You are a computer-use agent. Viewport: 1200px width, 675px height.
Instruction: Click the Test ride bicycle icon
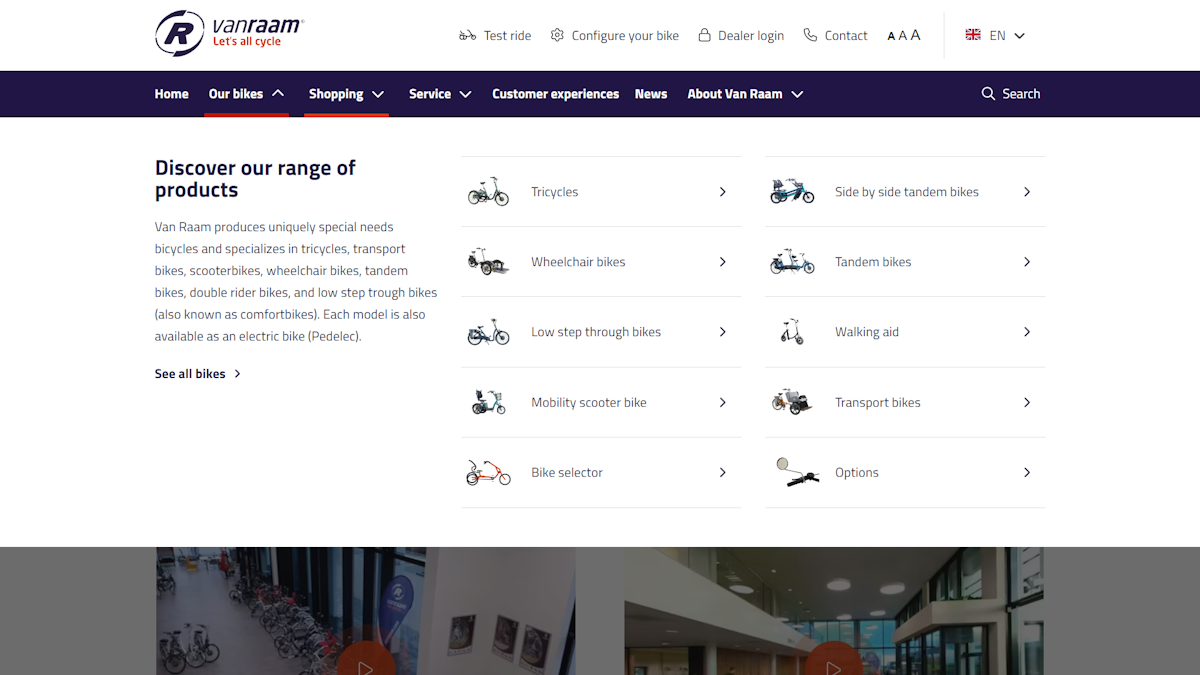click(467, 35)
